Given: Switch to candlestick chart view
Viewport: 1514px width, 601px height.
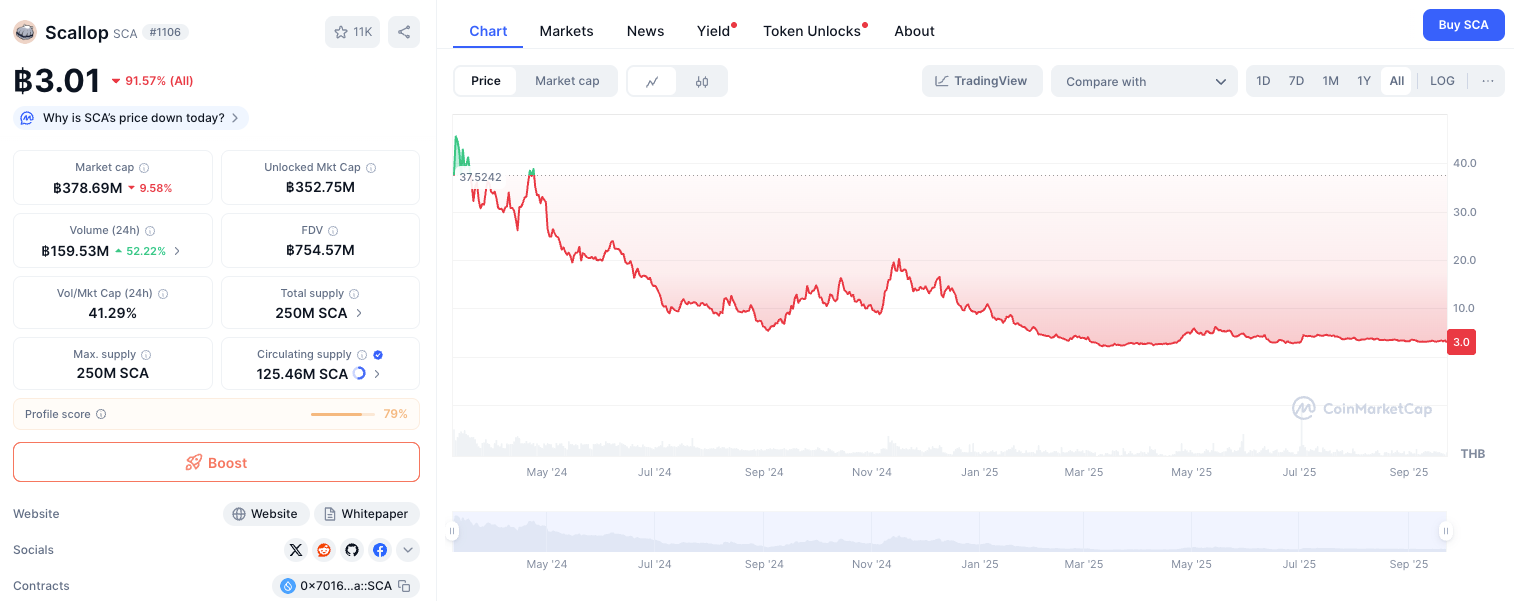Looking at the screenshot, I should [x=702, y=81].
